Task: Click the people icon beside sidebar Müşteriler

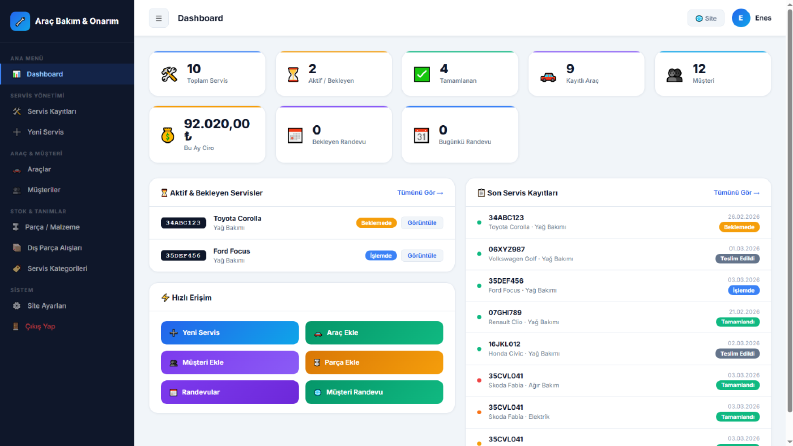Action: click(17, 190)
